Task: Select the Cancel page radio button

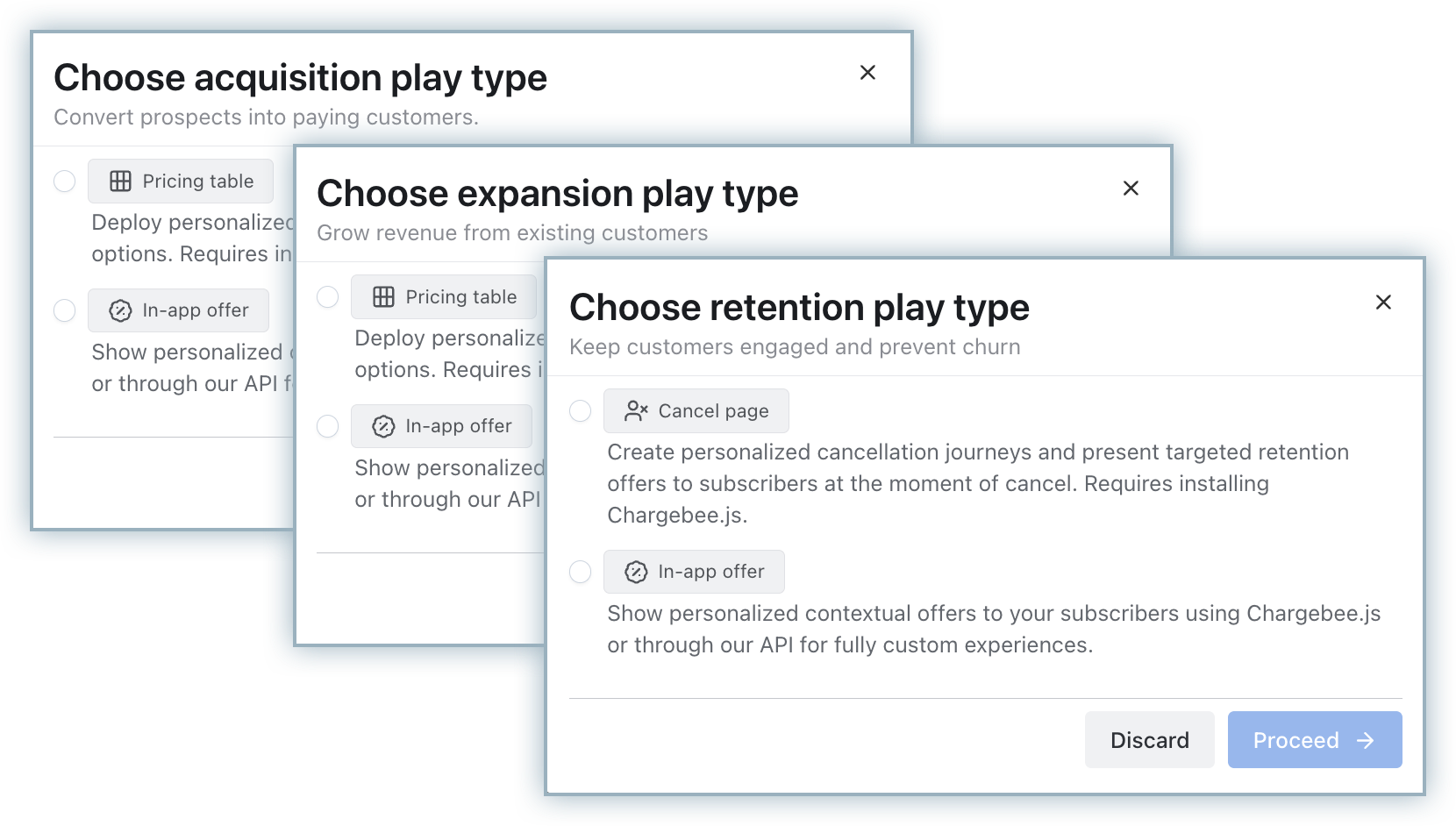Action: pyautogui.click(x=581, y=410)
